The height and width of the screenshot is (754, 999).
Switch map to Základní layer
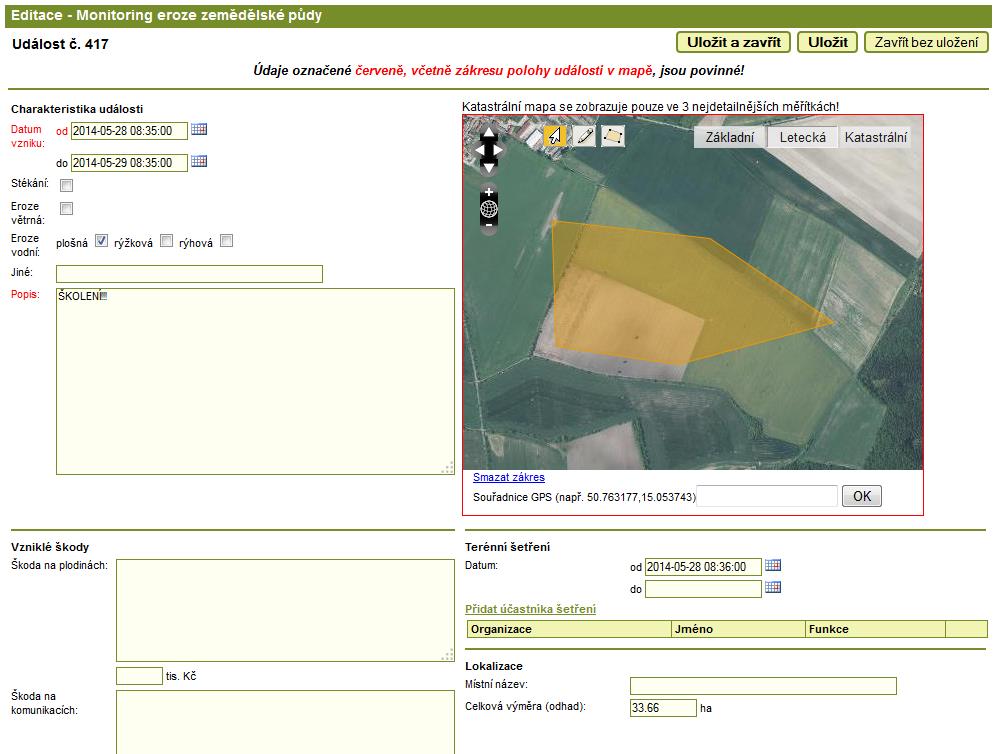click(729, 137)
